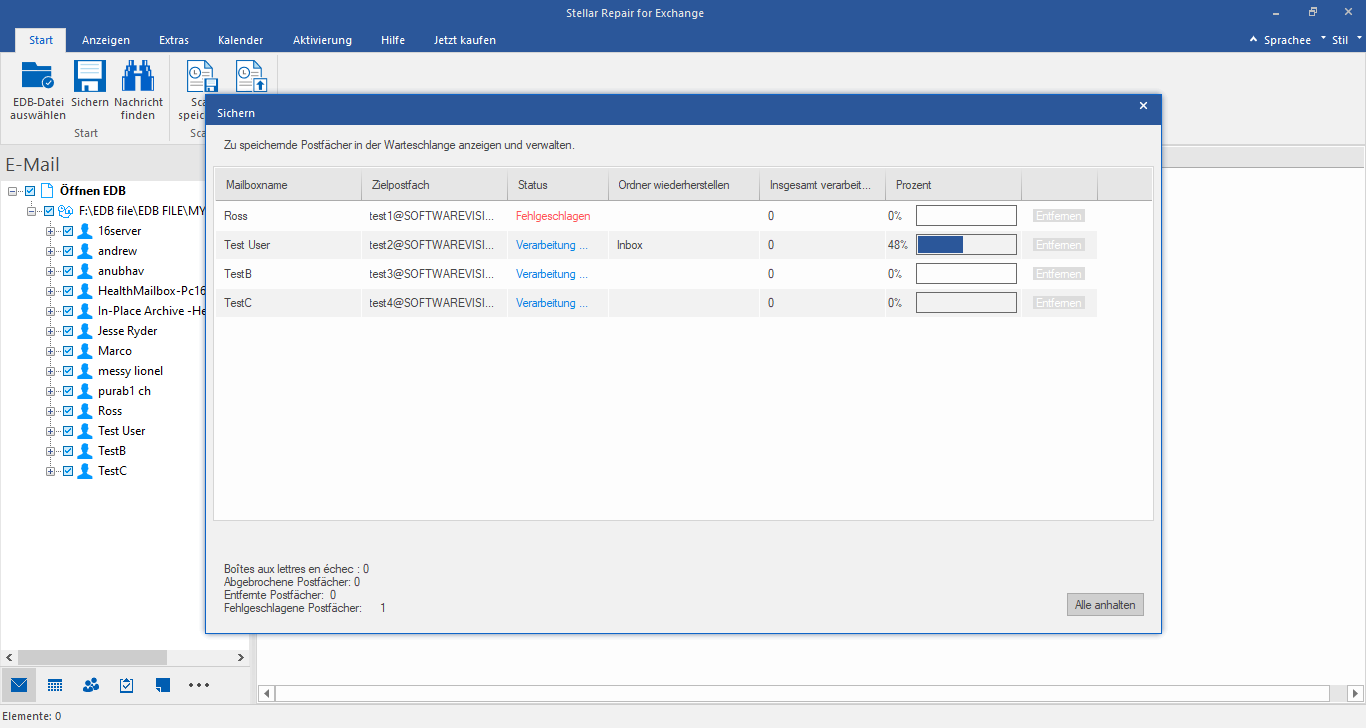Switch to mail view icon in bottom bar

(x=19, y=685)
